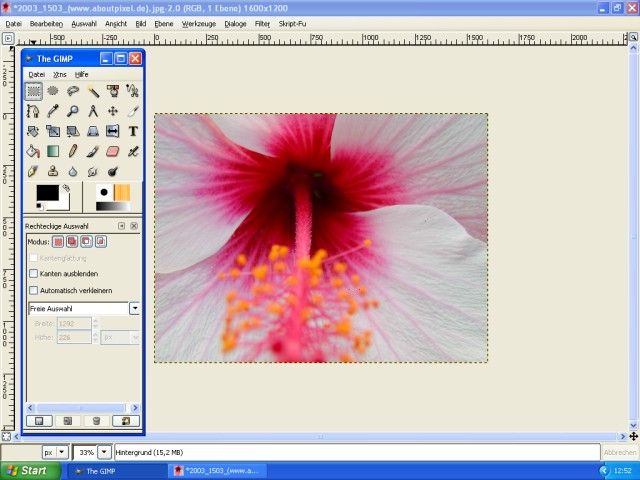640x480 pixels.
Task: Select the Dodge/Burn tool
Action: pos(113,171)
